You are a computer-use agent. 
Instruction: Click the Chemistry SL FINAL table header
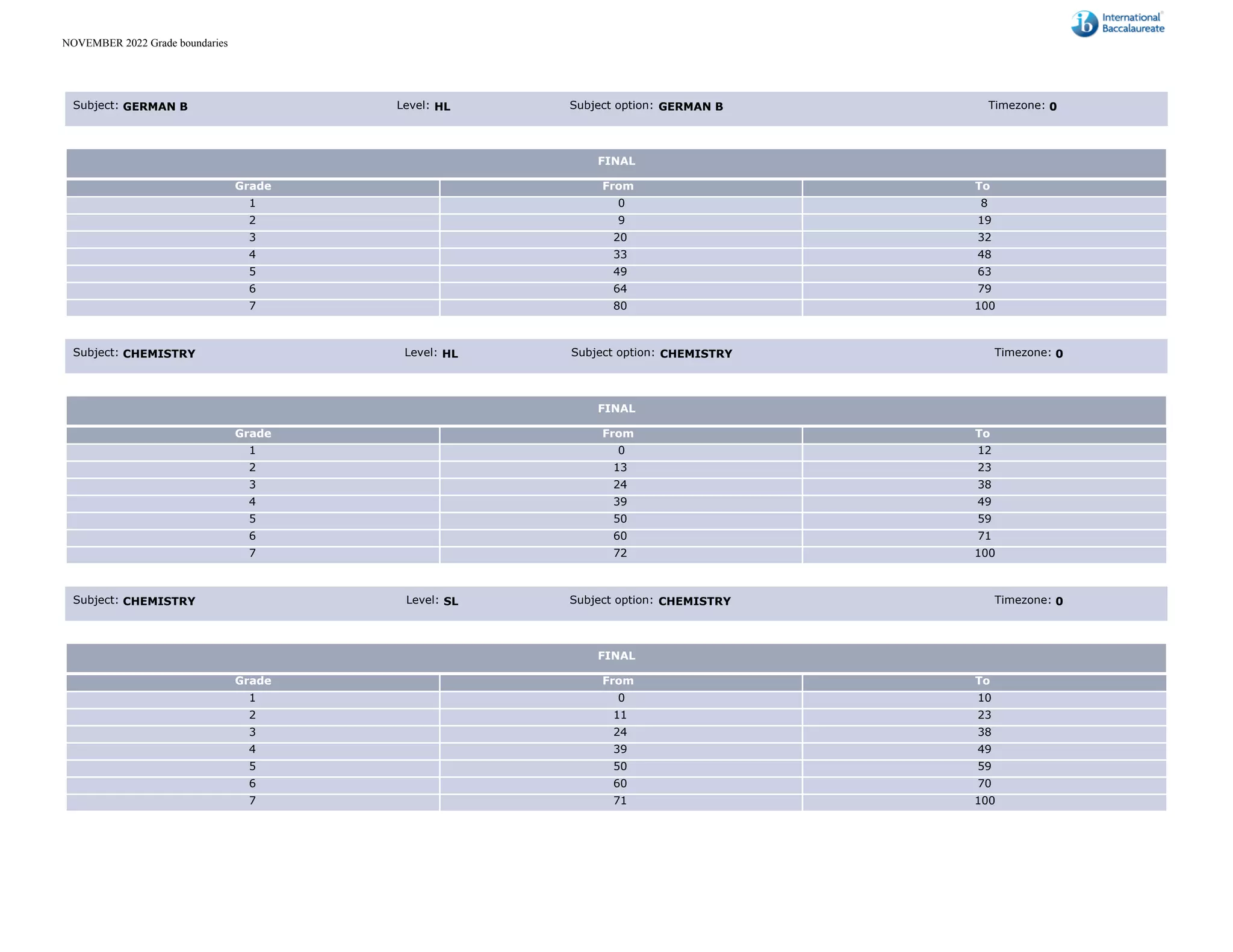pyautogui.click(x=616, y=656)
